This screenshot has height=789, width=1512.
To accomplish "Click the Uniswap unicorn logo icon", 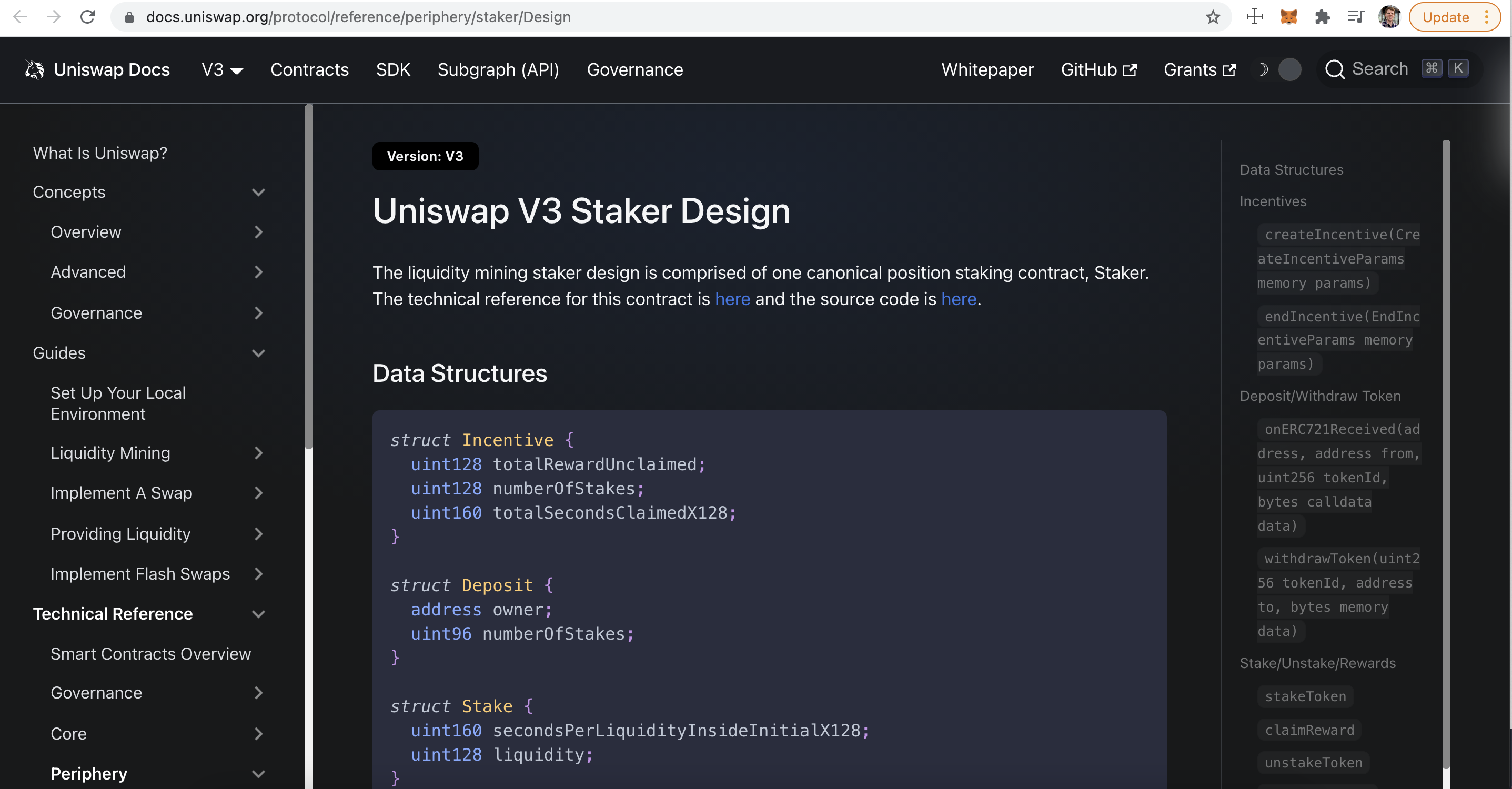I will click(x=35, y=70).
